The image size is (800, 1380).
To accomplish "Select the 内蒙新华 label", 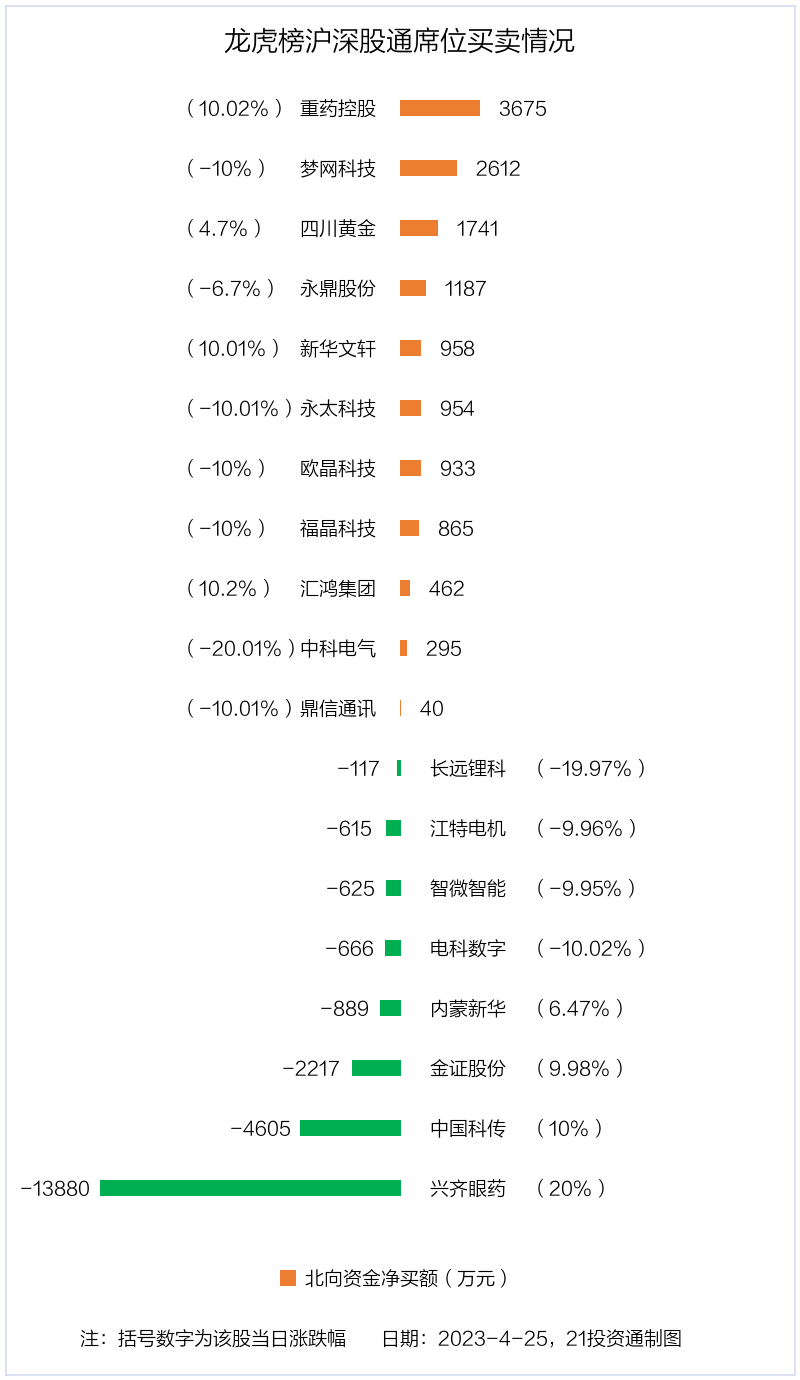I will click(x=468, y=1008).
